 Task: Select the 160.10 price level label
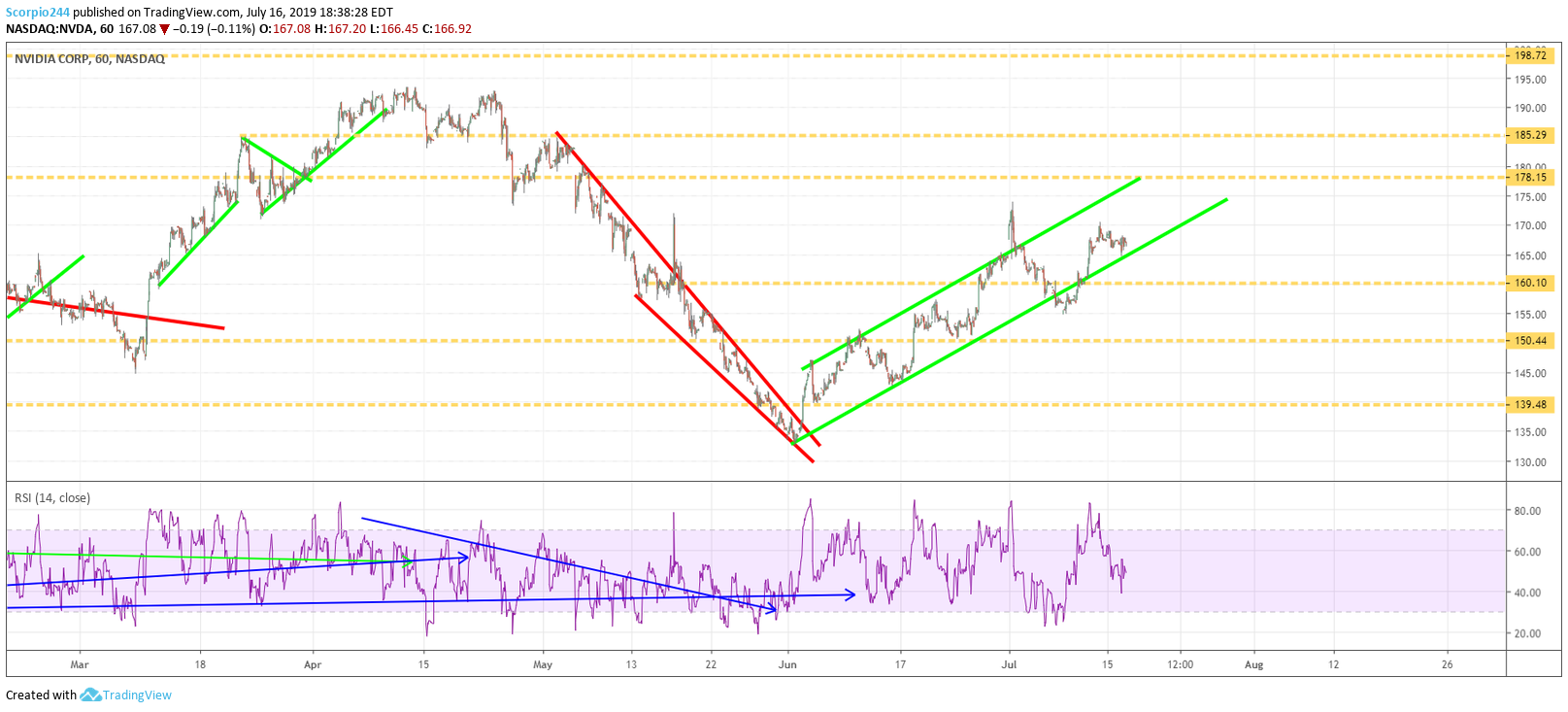1531,283
